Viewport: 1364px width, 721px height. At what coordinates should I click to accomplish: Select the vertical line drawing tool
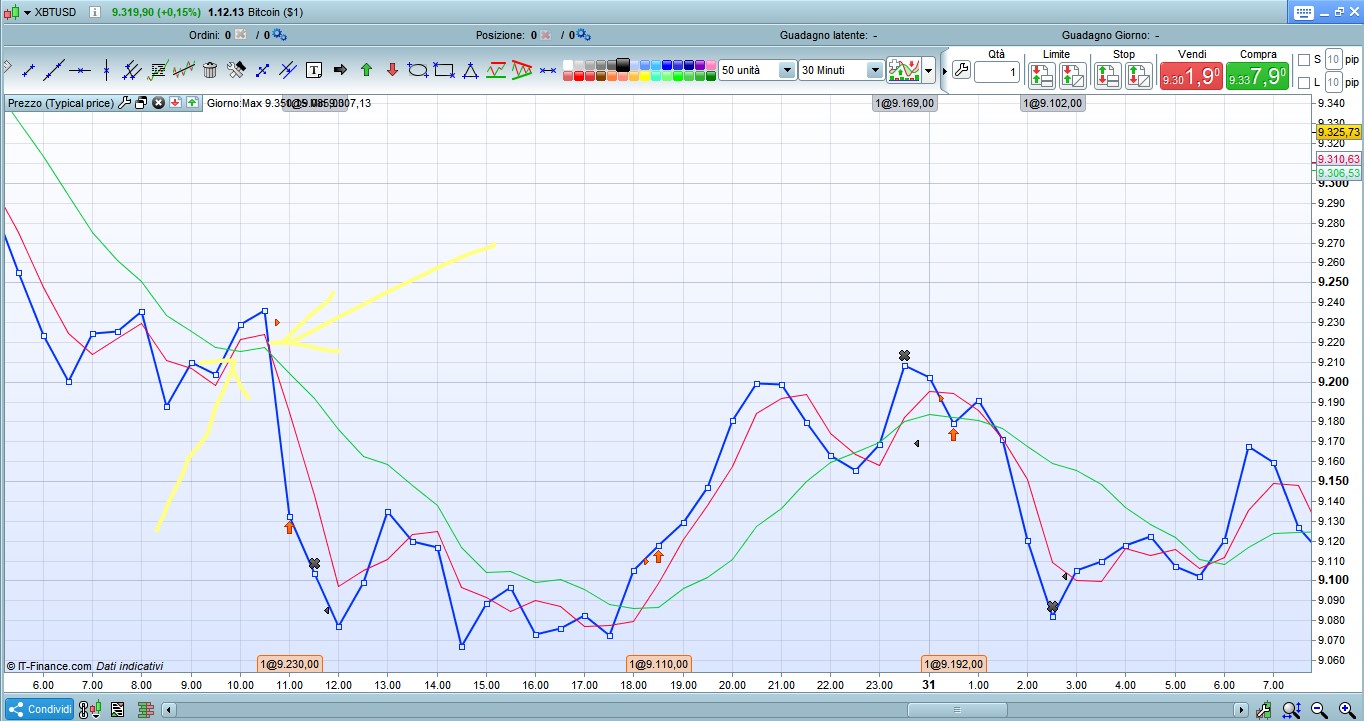click(x=106, y=70)
